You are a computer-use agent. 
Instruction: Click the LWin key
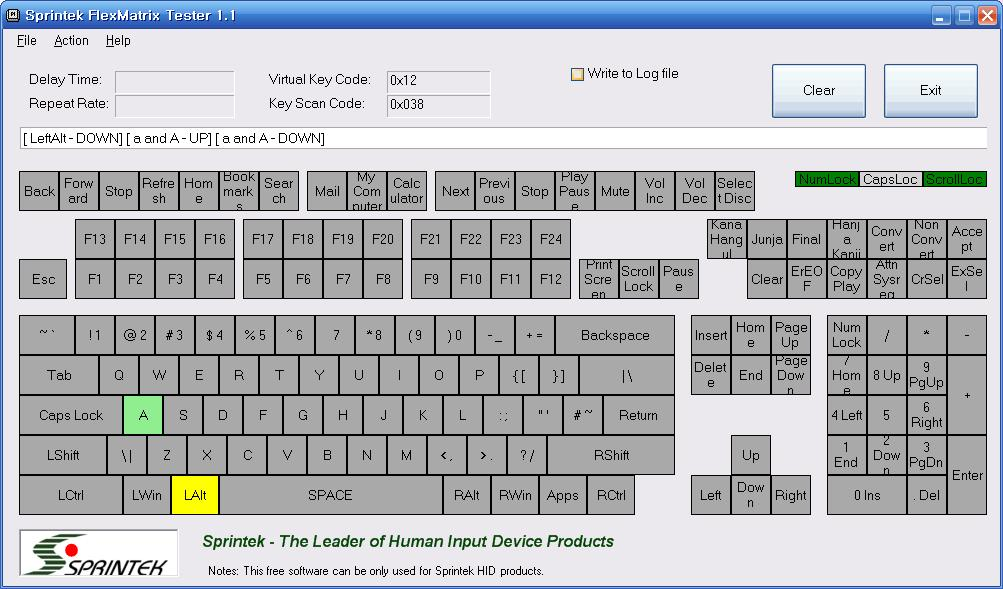(x=146, y=495)
